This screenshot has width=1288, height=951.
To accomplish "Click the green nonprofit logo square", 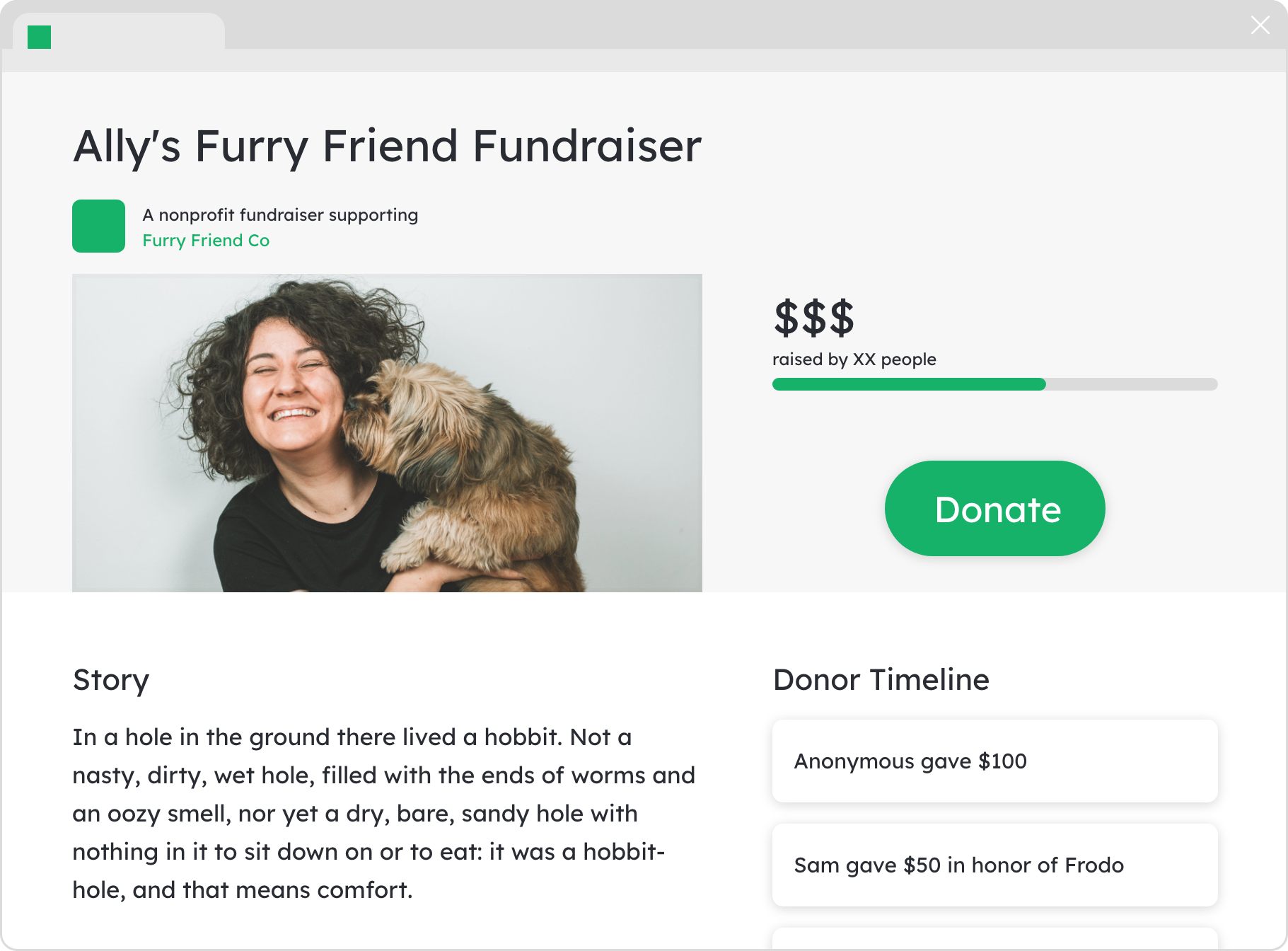I will (98, 226).
